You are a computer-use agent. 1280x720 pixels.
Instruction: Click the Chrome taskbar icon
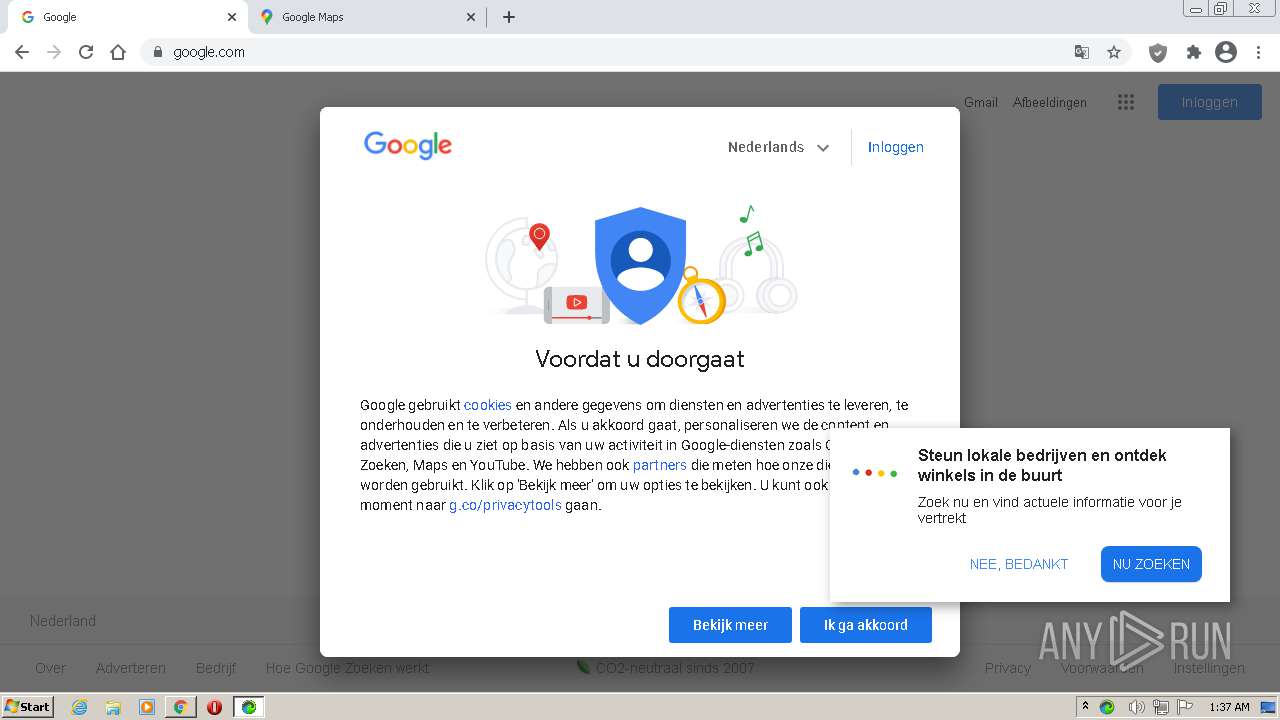click(x=180, y=707)
